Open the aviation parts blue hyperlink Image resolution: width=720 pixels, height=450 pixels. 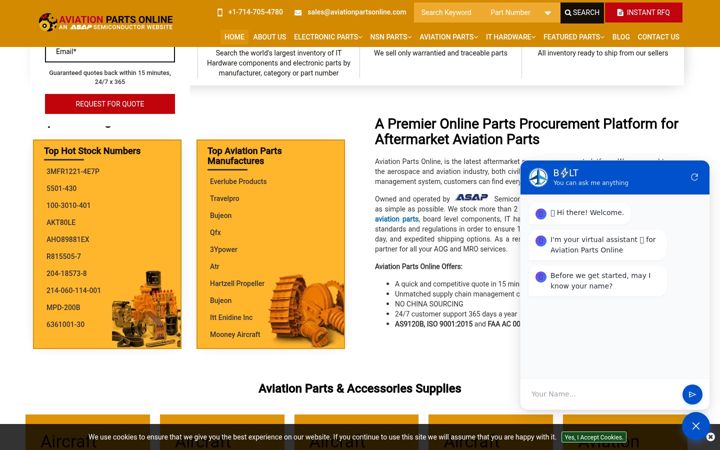[x=396, y=219]
